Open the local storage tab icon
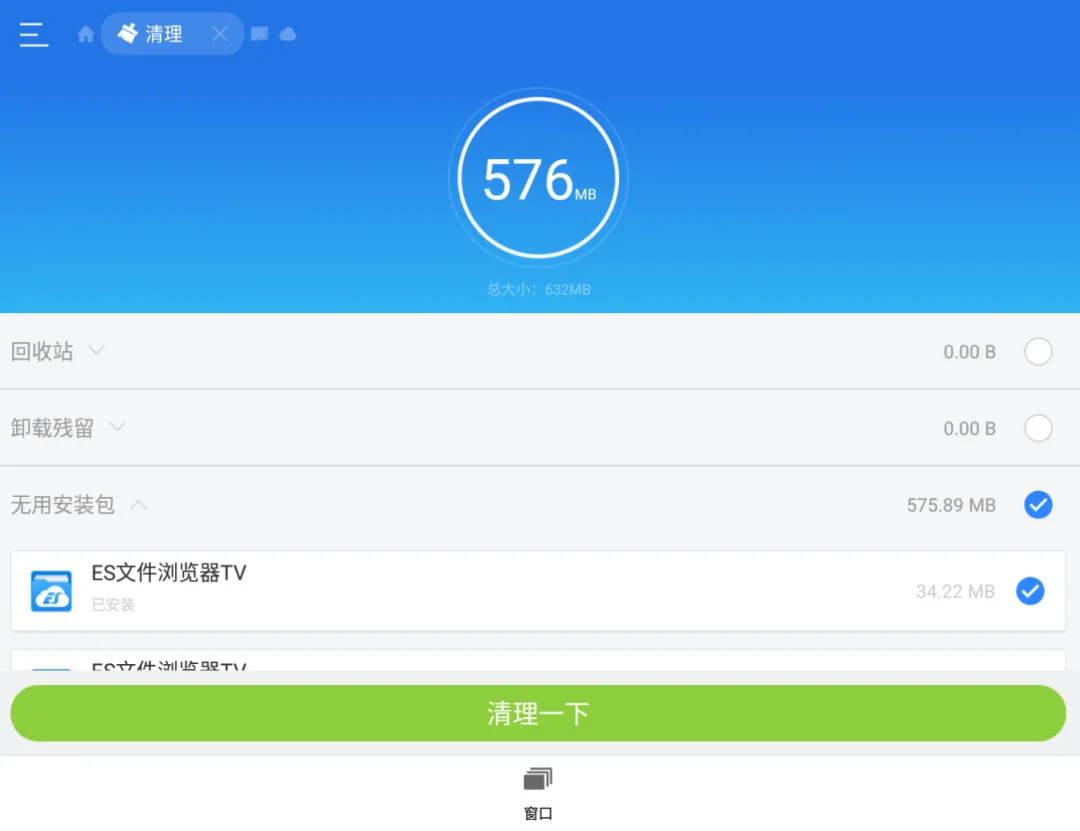 point(260,34)
